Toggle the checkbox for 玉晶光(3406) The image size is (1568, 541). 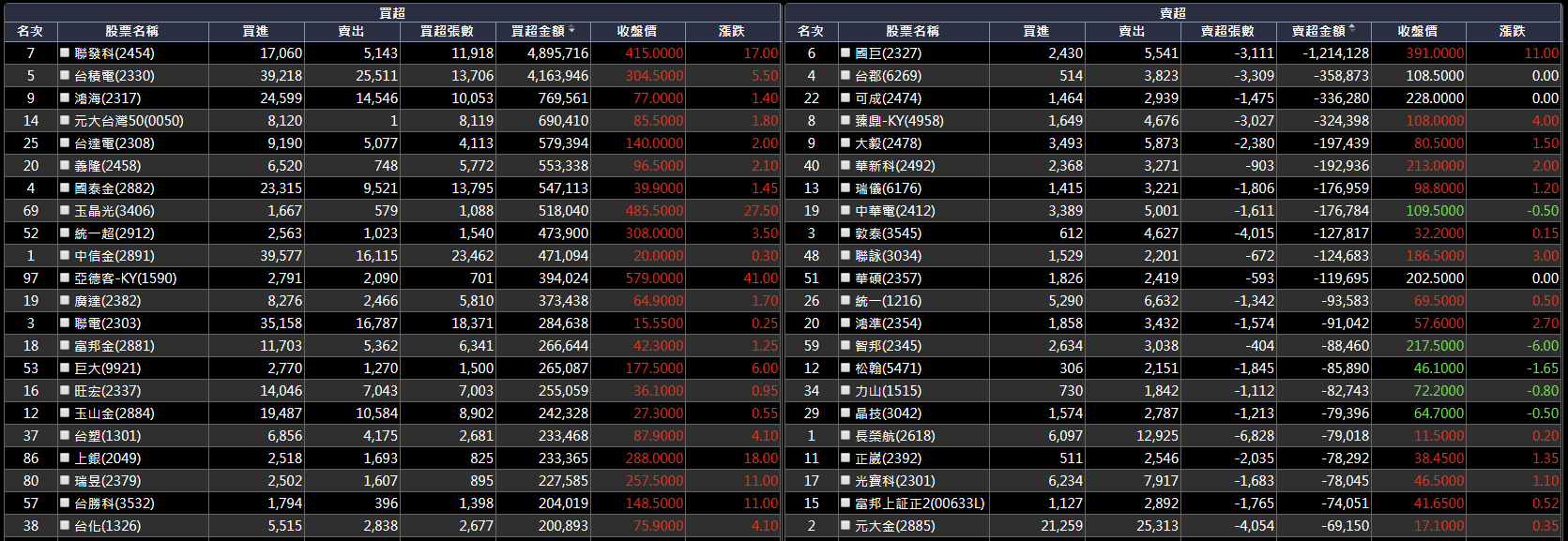(x=65, y=211)
